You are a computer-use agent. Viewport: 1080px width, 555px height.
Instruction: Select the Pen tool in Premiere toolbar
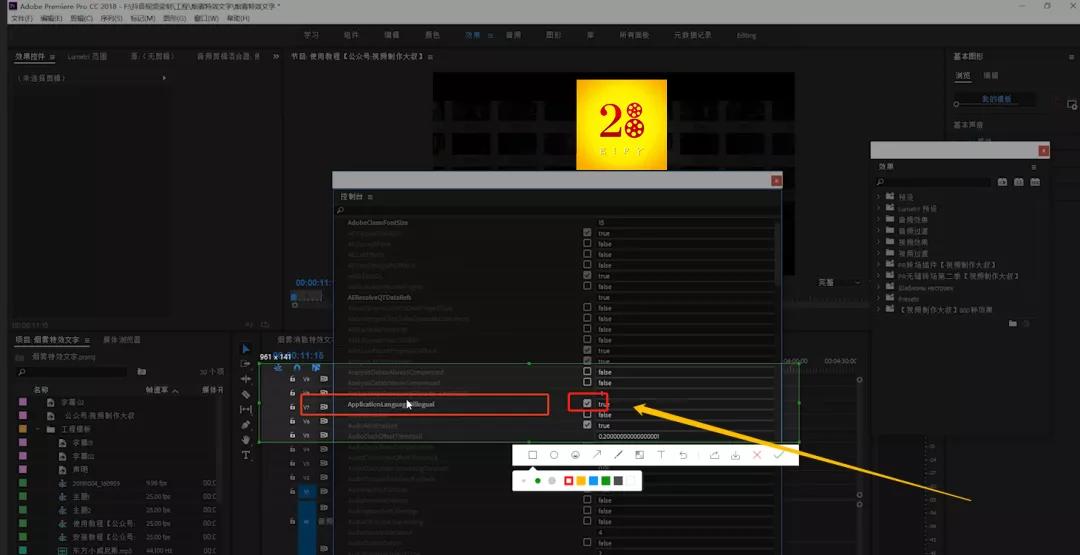[x=246, y=425]
